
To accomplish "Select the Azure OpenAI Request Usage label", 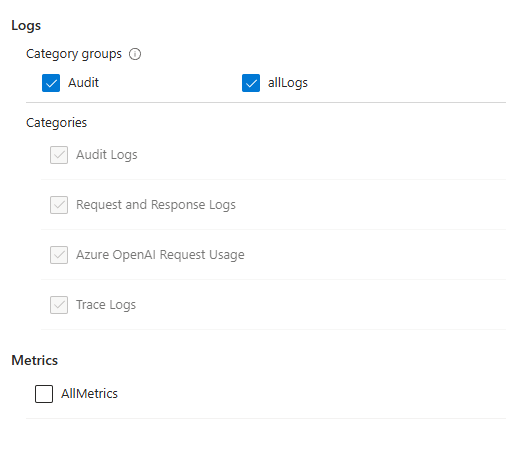I will coord(160,255).
